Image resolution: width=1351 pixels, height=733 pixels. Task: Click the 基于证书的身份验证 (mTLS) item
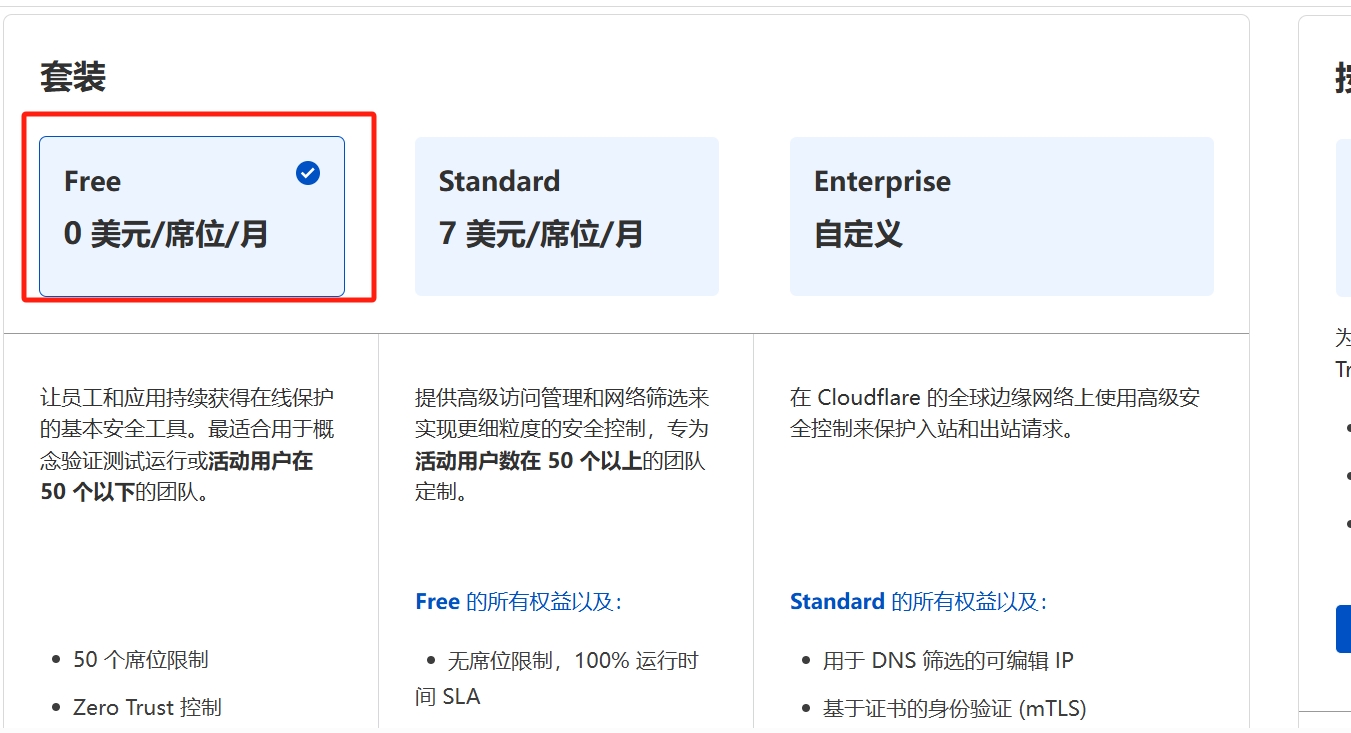coord(954,709)
